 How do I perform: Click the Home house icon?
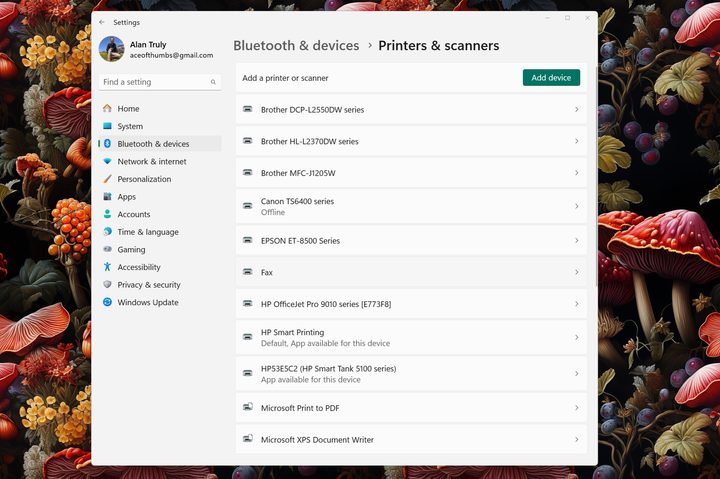pyautogui.click(x=107, y=108)
